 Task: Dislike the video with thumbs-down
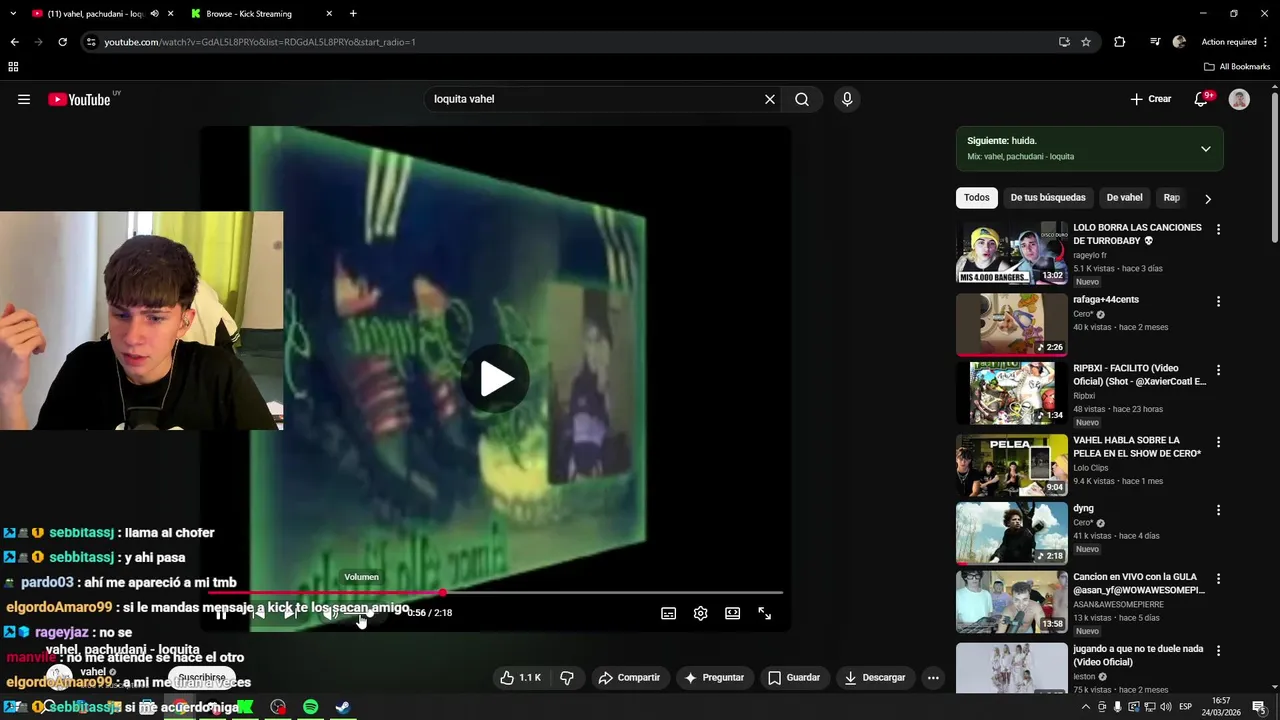click(x=567, y=677)
